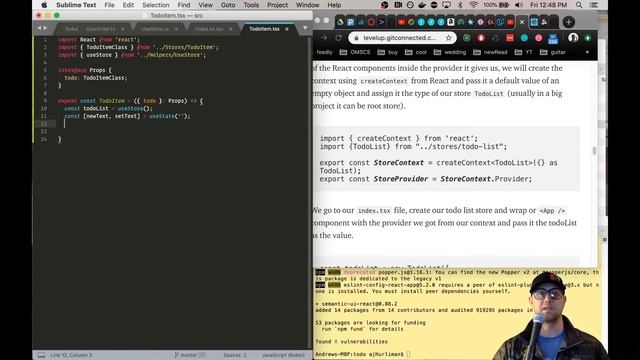Click the createContext inline code in article
The image size is (640, 360).
click(384, 81)
